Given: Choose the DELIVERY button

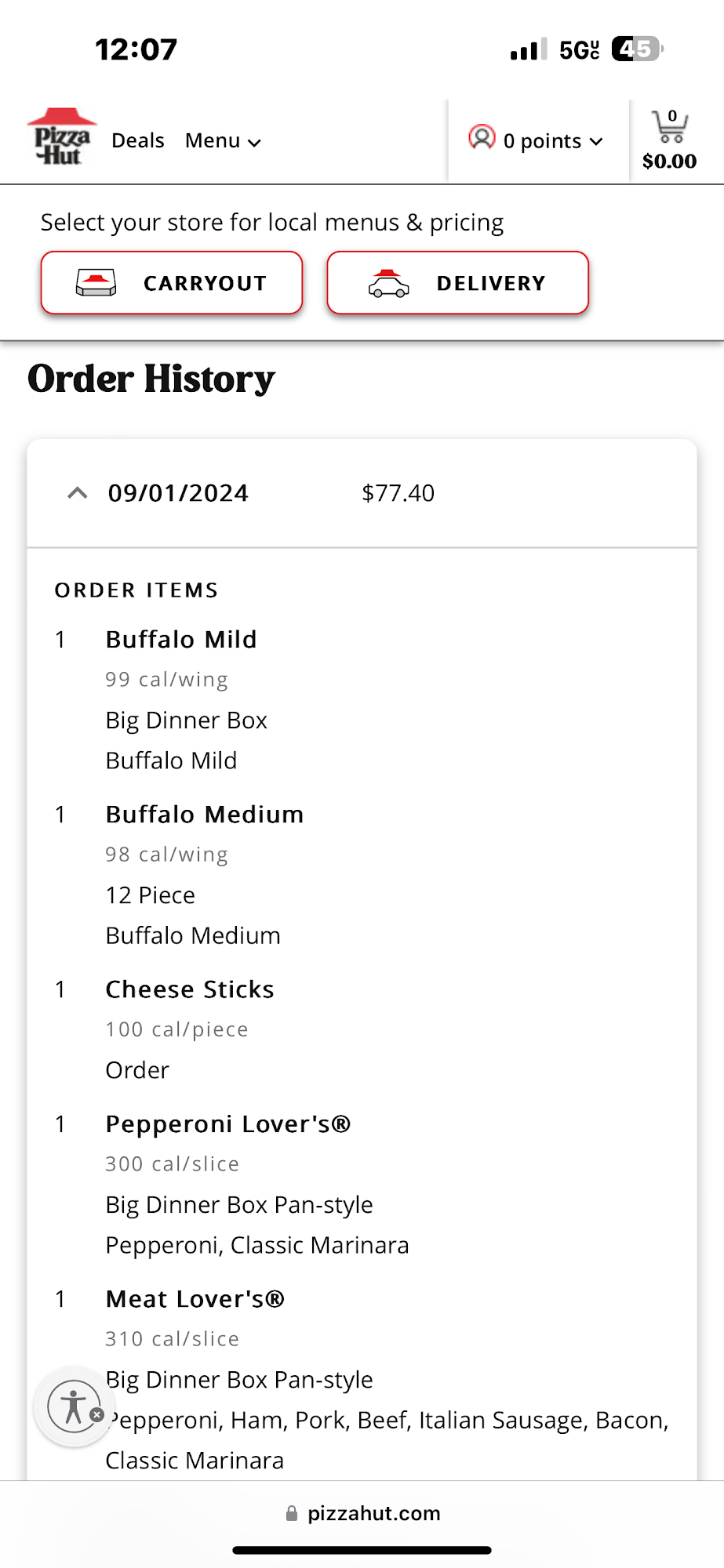Looking at the screenshot, I should [x=457, y=283].
